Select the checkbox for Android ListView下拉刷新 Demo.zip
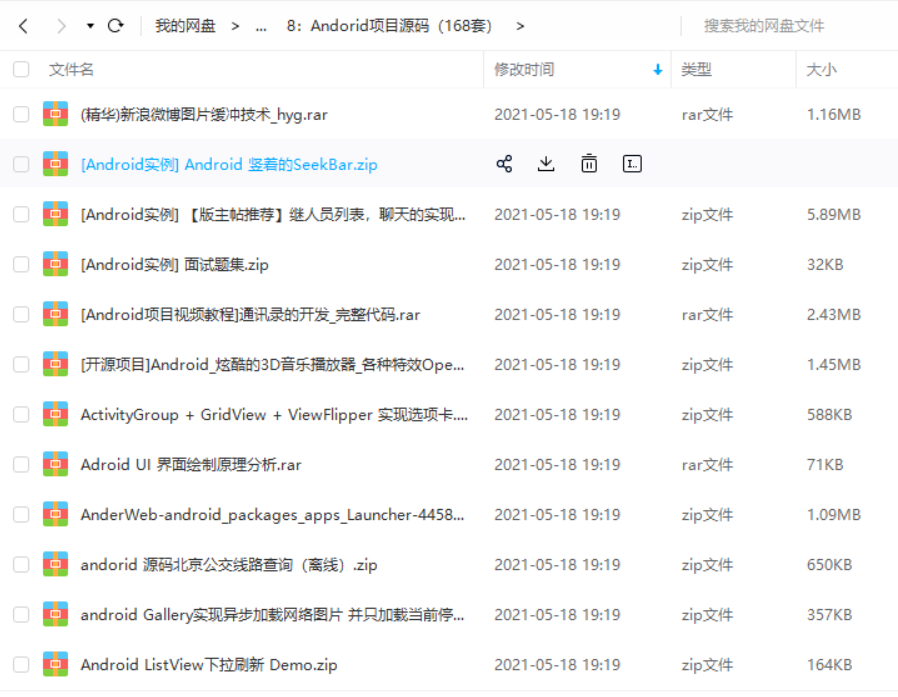Screen dimensions: 898x697 [21, 664]
